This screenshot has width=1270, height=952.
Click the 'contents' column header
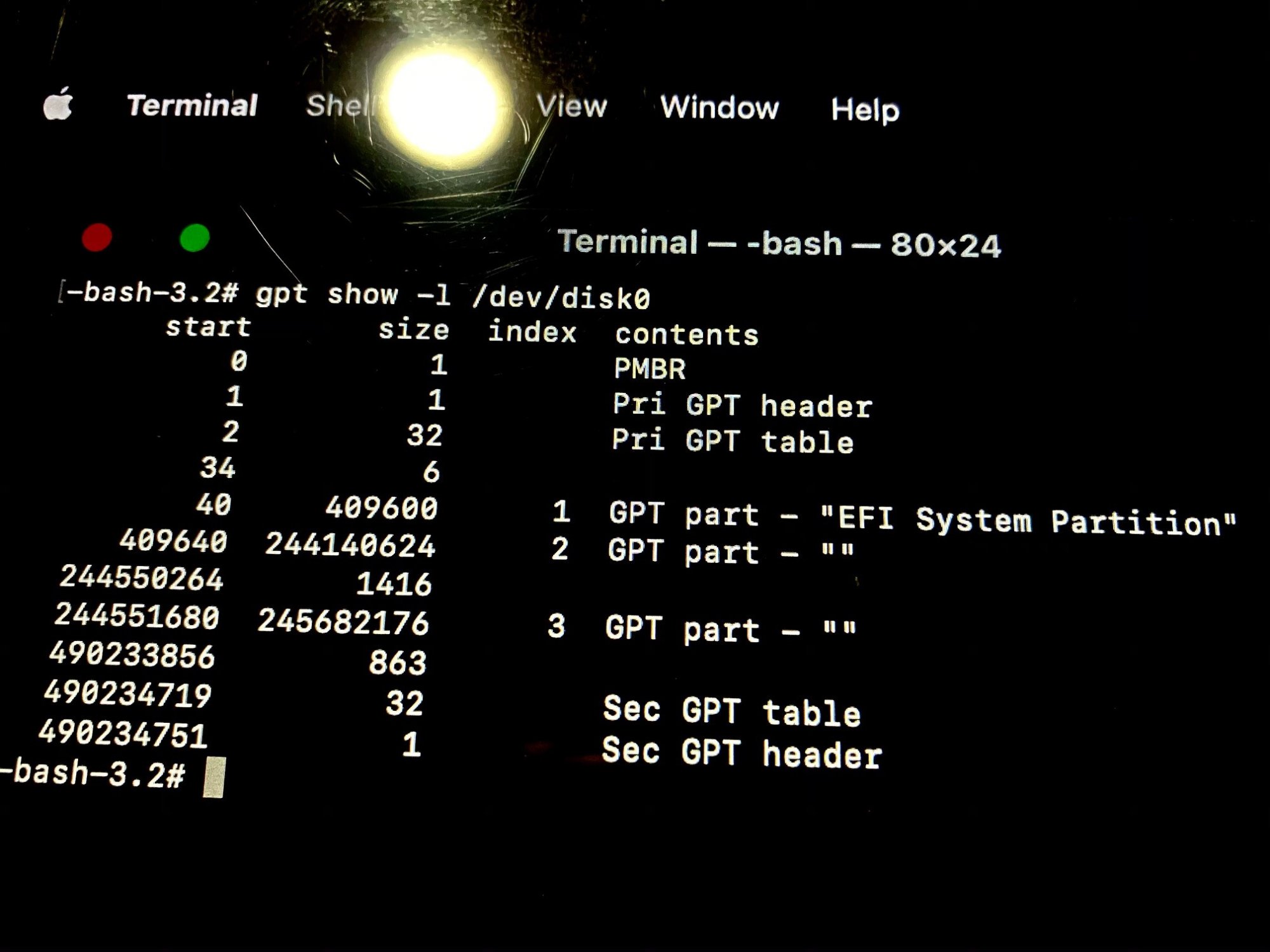pyautogui.click(x=686, y=334)
